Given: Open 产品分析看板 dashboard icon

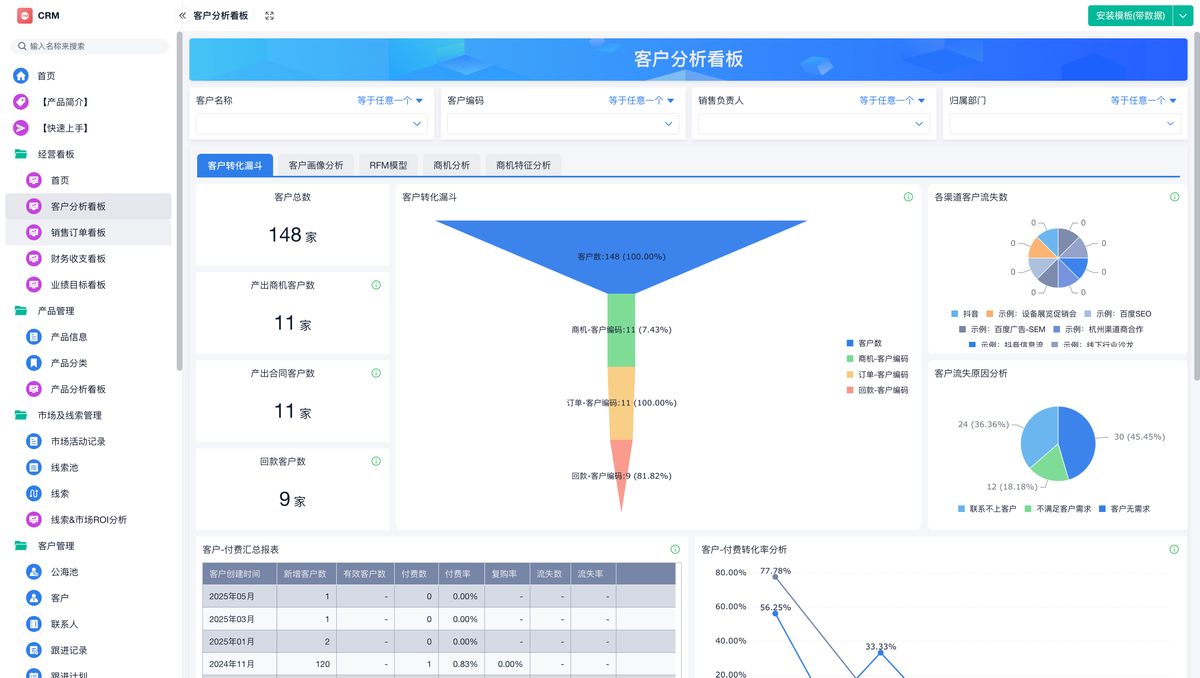Looking at the screenshot, I should [x=34, y=389].
